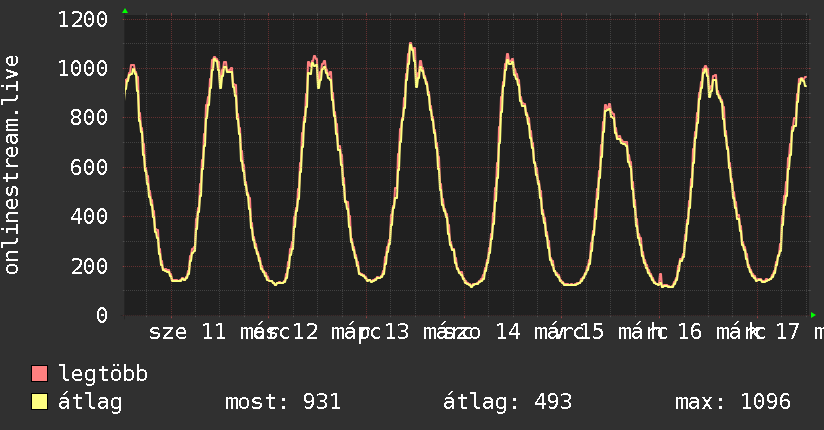
Task: Select the 'sze' day label on x-axis
Action: coord(168,332)
